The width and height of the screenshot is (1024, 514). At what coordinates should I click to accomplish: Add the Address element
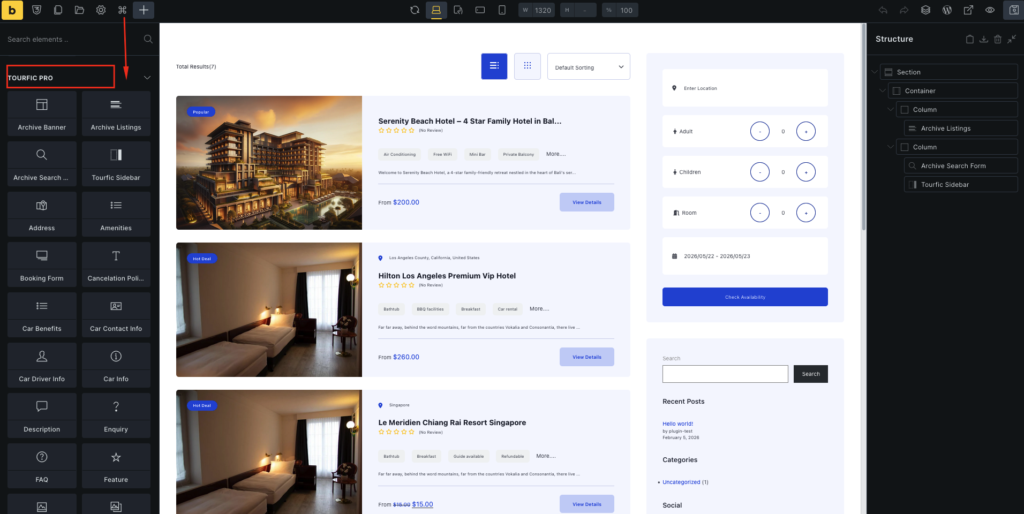click(42, 214)
